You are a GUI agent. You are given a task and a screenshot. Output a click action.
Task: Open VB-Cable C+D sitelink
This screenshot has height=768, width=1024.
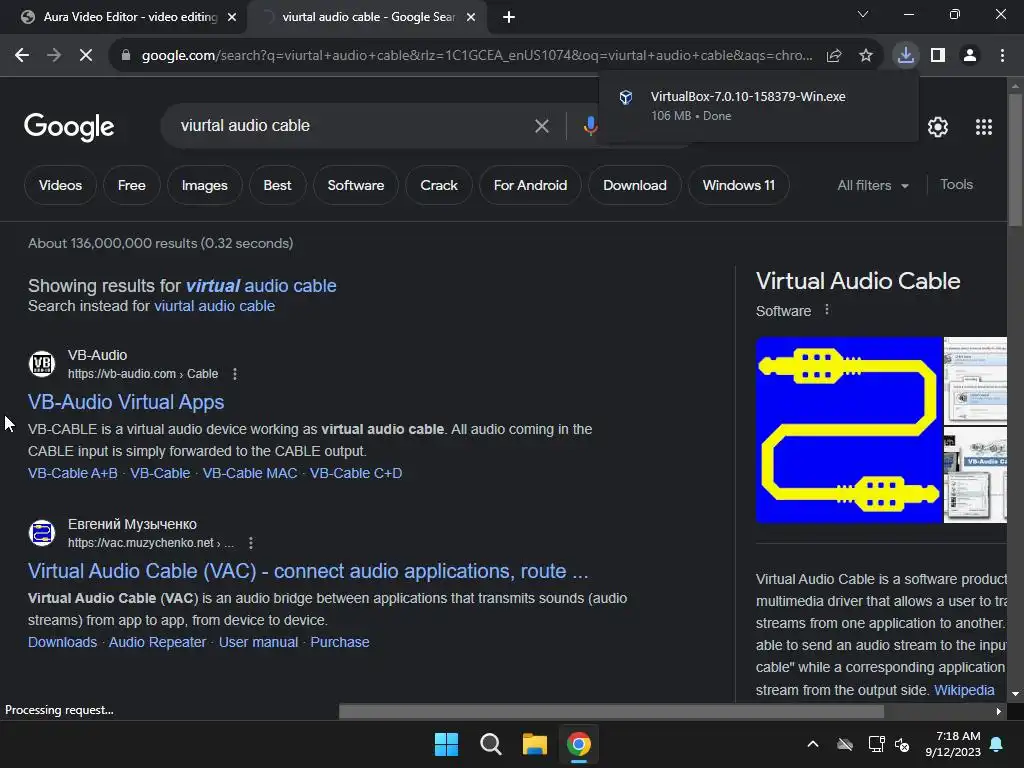[x=356, y=473]
